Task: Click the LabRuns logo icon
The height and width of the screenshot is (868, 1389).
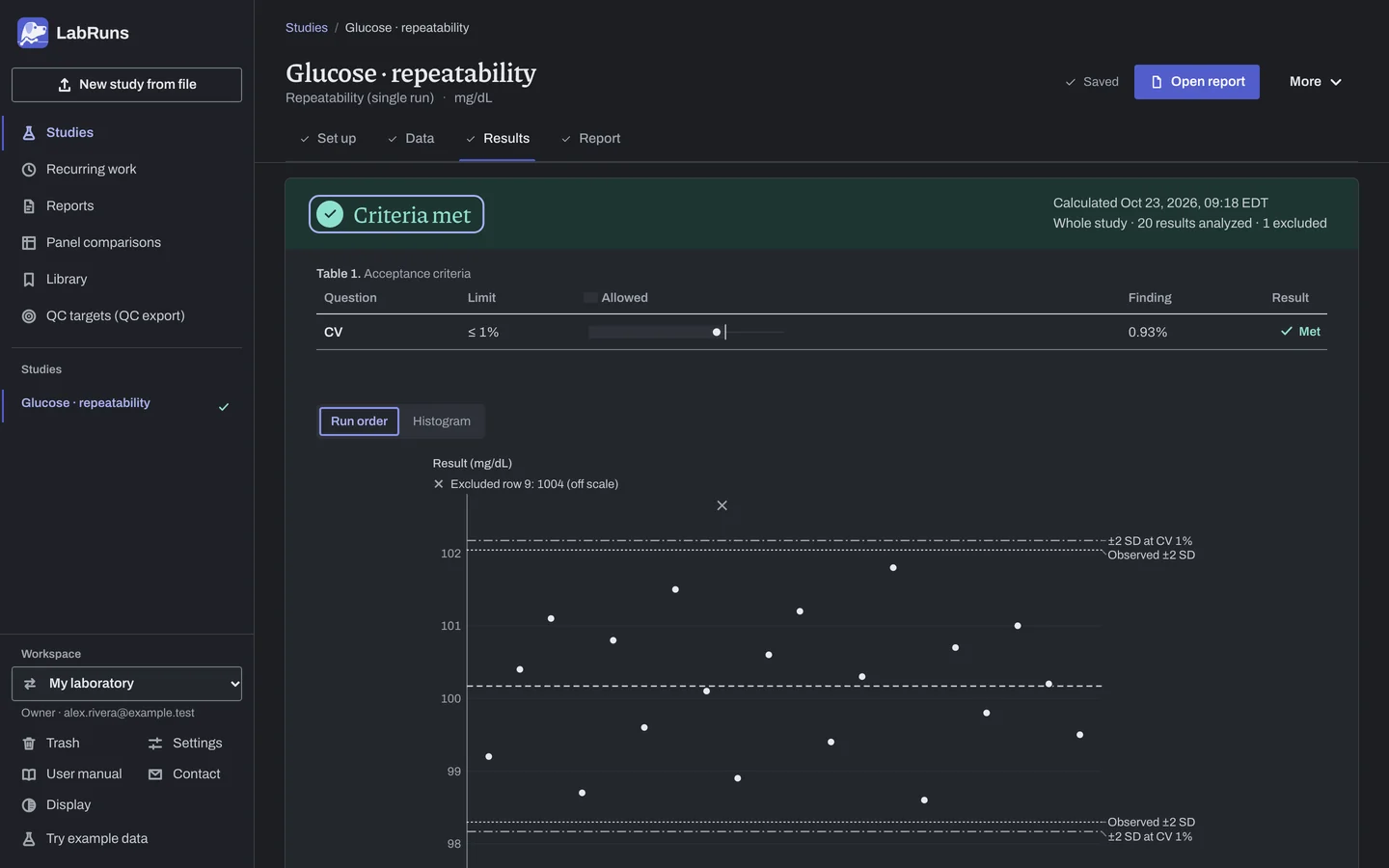Action: [x=33, y=33]
